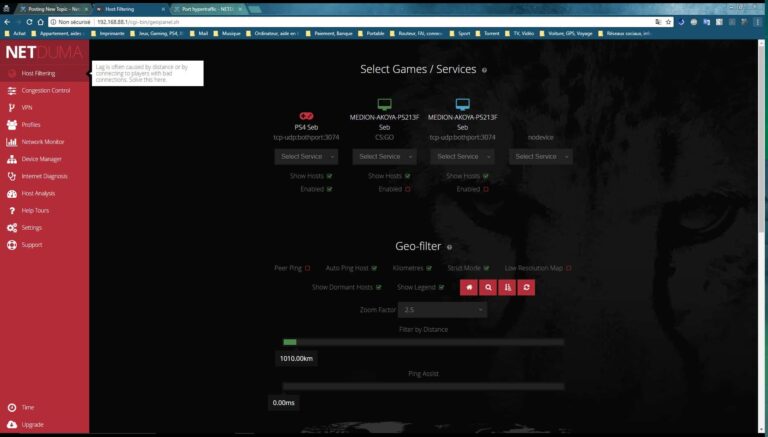Click the red home button in Geo-filter
This screenshot has height=437, width=768.
[x=468, y=287]
